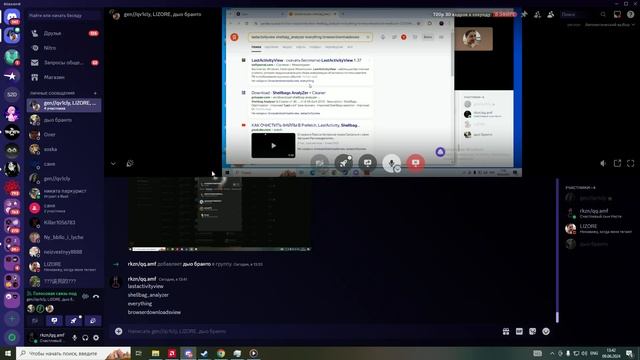Toggle member list icon in header

(x=551, y=14)
